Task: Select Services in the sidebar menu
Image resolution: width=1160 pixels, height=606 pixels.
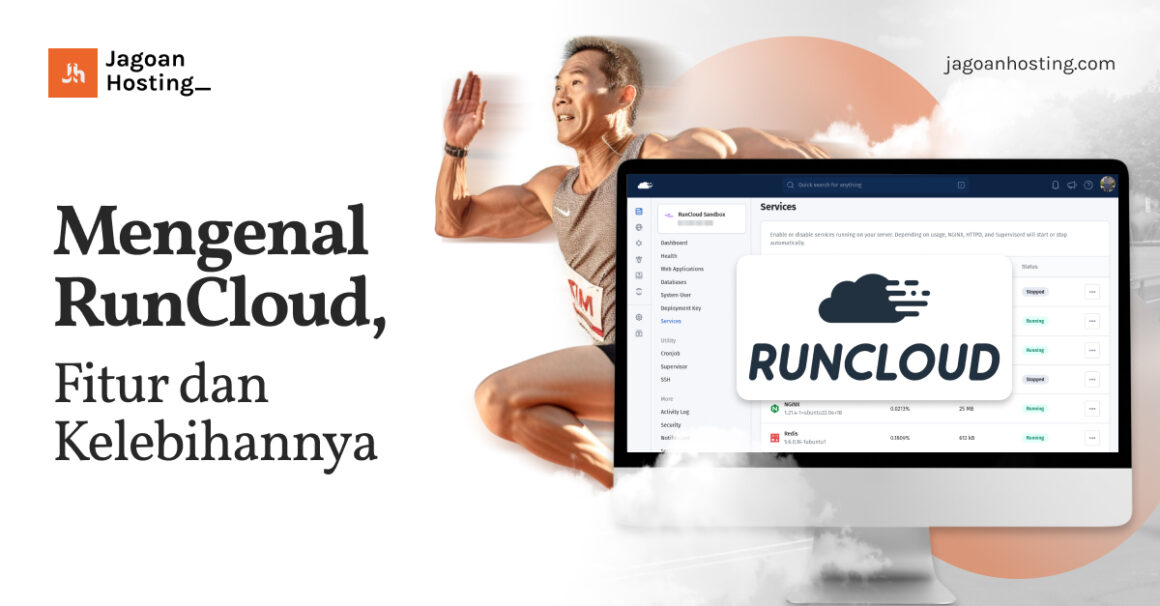Action: [670, 321]
